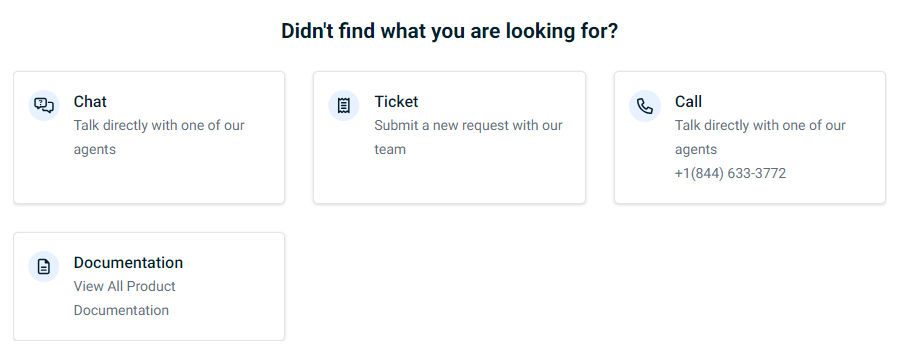The height and width of the screenshot is (361, 901).
Task: Click the ticket receipt icon
Action: coord(344,106)
